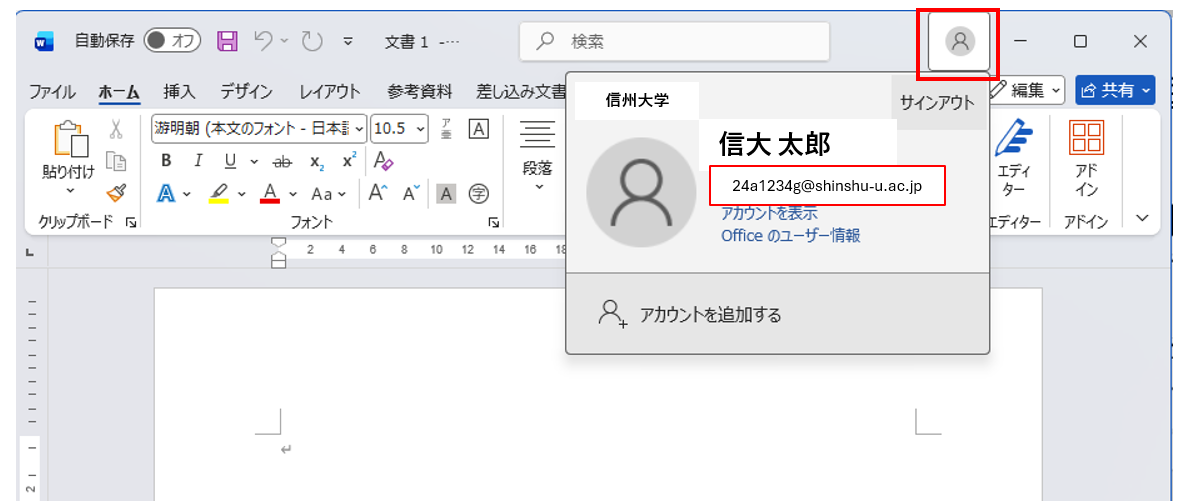Click the Cut scissors icon

tap(116, 129)
